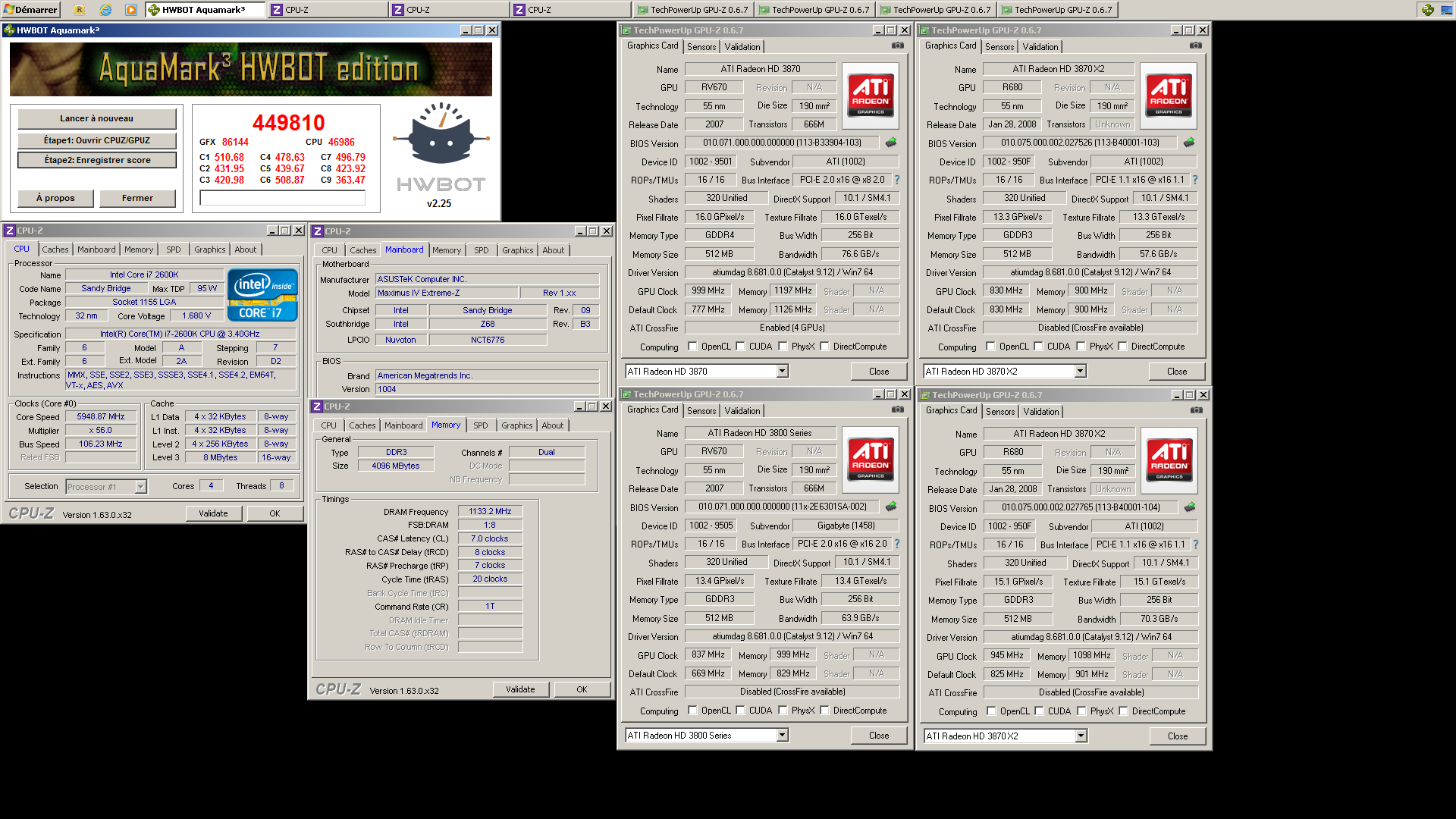Open SPD tab in CPU-Z Memory window
1456x819 pixels.
pos(481,425)
